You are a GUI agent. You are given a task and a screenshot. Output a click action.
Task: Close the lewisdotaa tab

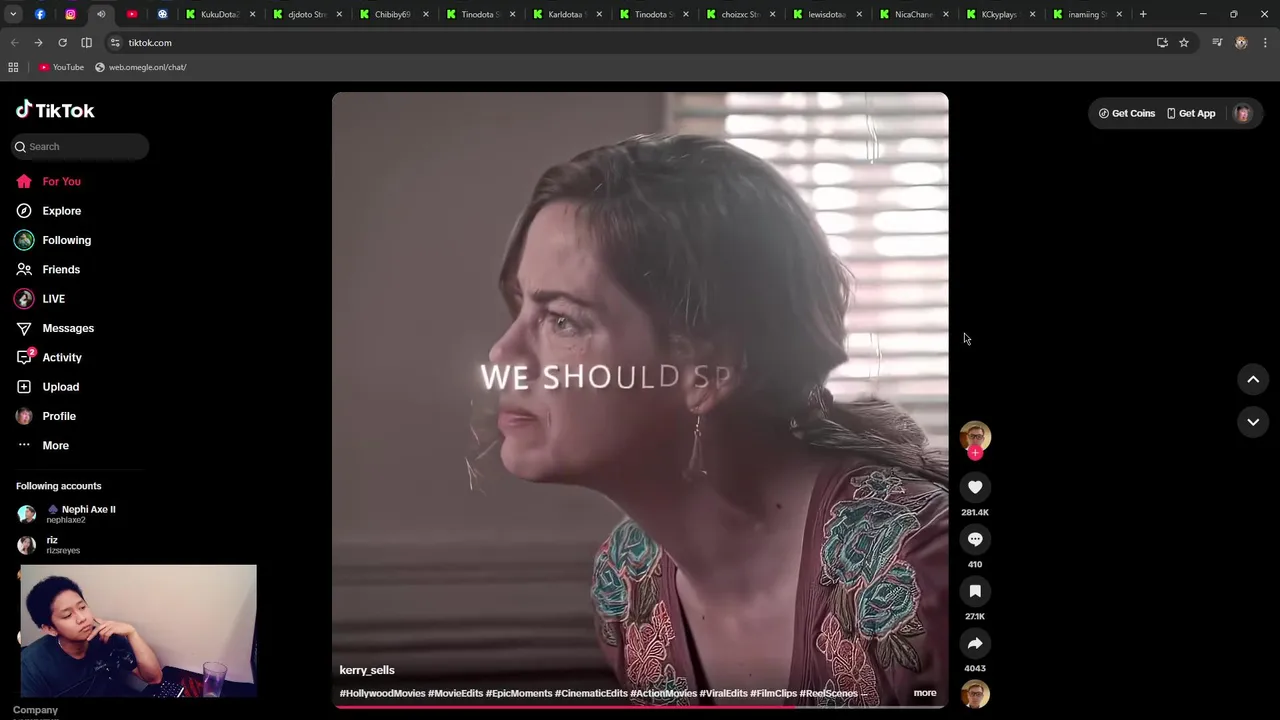tap(859, 14)
